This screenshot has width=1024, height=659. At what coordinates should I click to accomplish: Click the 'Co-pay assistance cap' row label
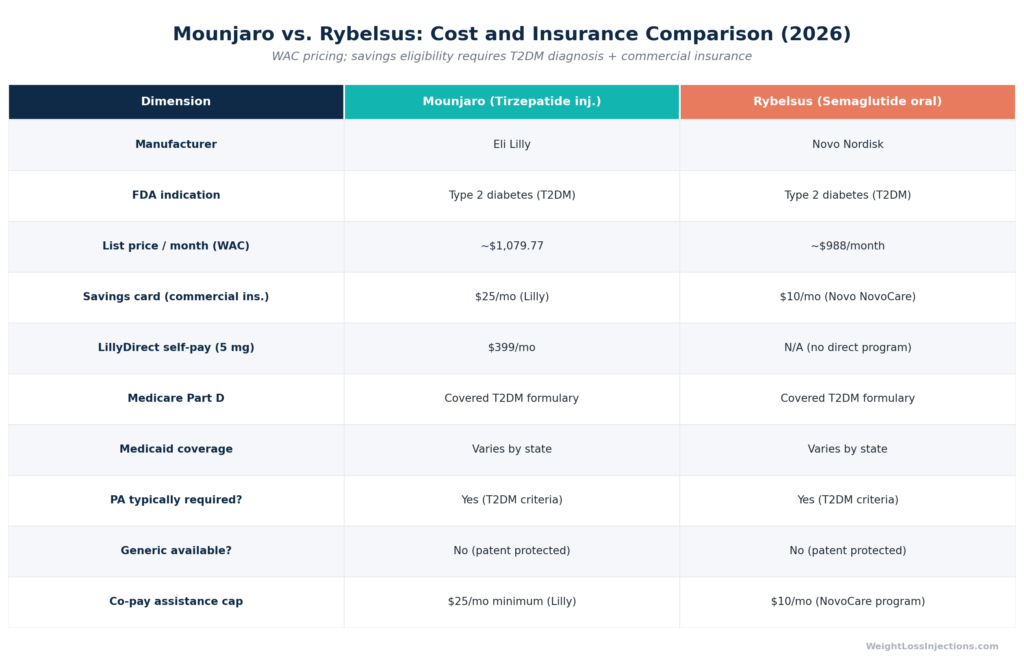(176, 602)
